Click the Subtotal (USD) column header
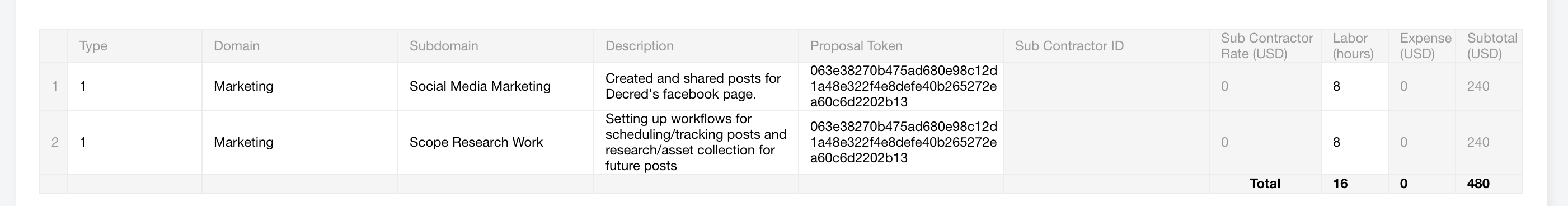 1489,46
